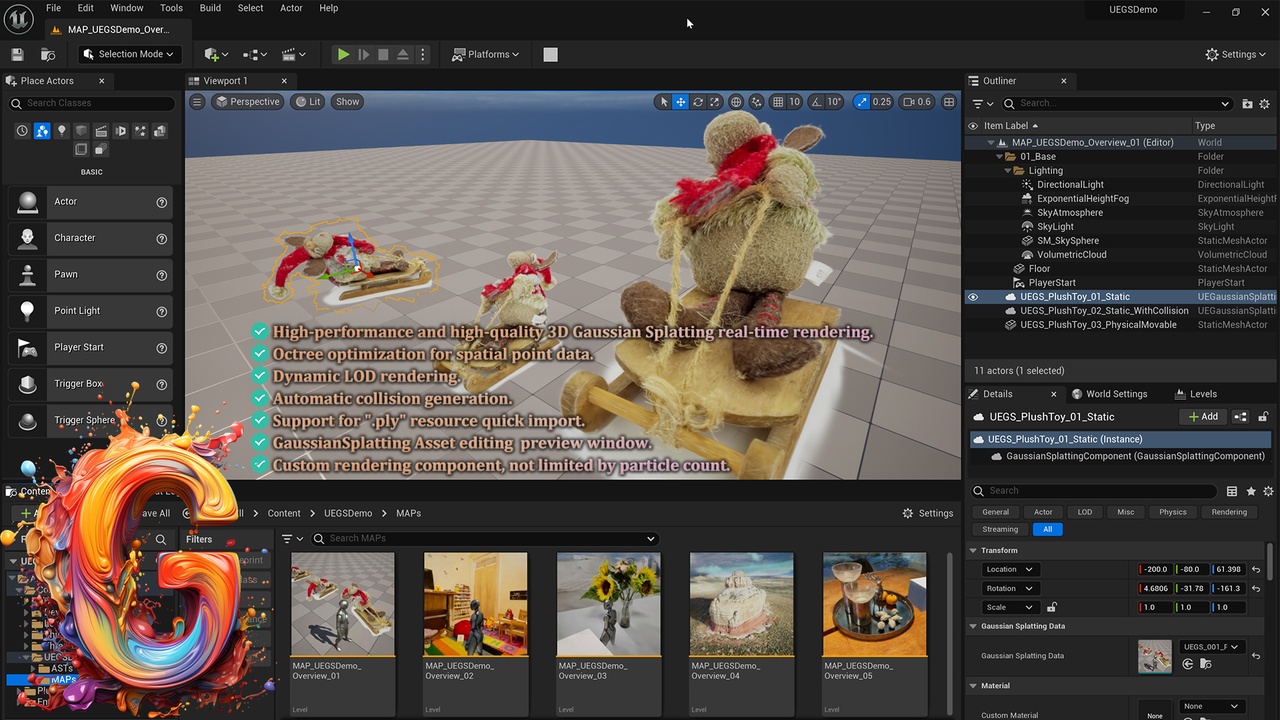Select the Recently Placed clock category
This screenshot has height=720, width=1280.
[22, 131]
